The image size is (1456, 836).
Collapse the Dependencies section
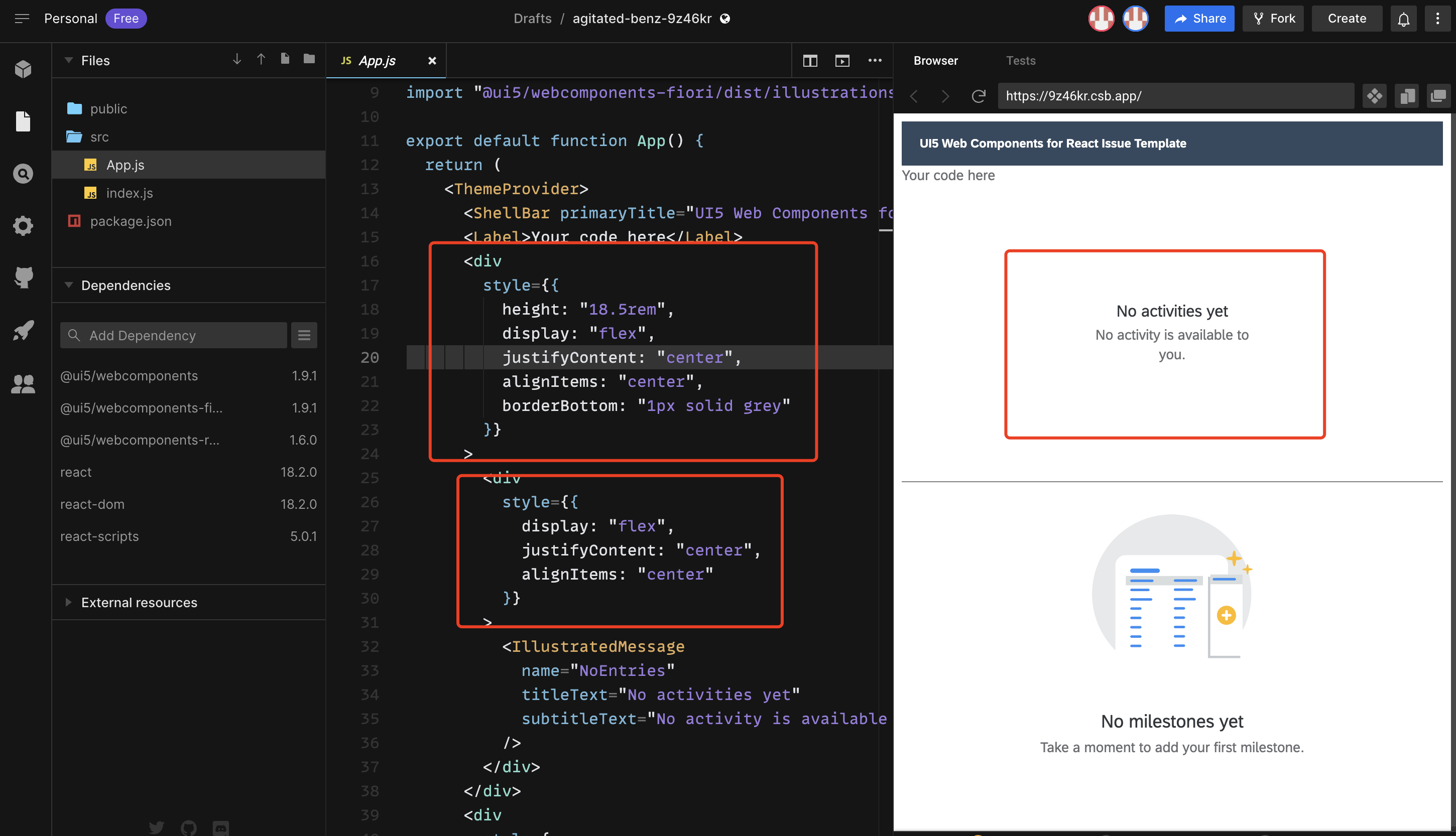pyautogui.click(x=68, y=286)
